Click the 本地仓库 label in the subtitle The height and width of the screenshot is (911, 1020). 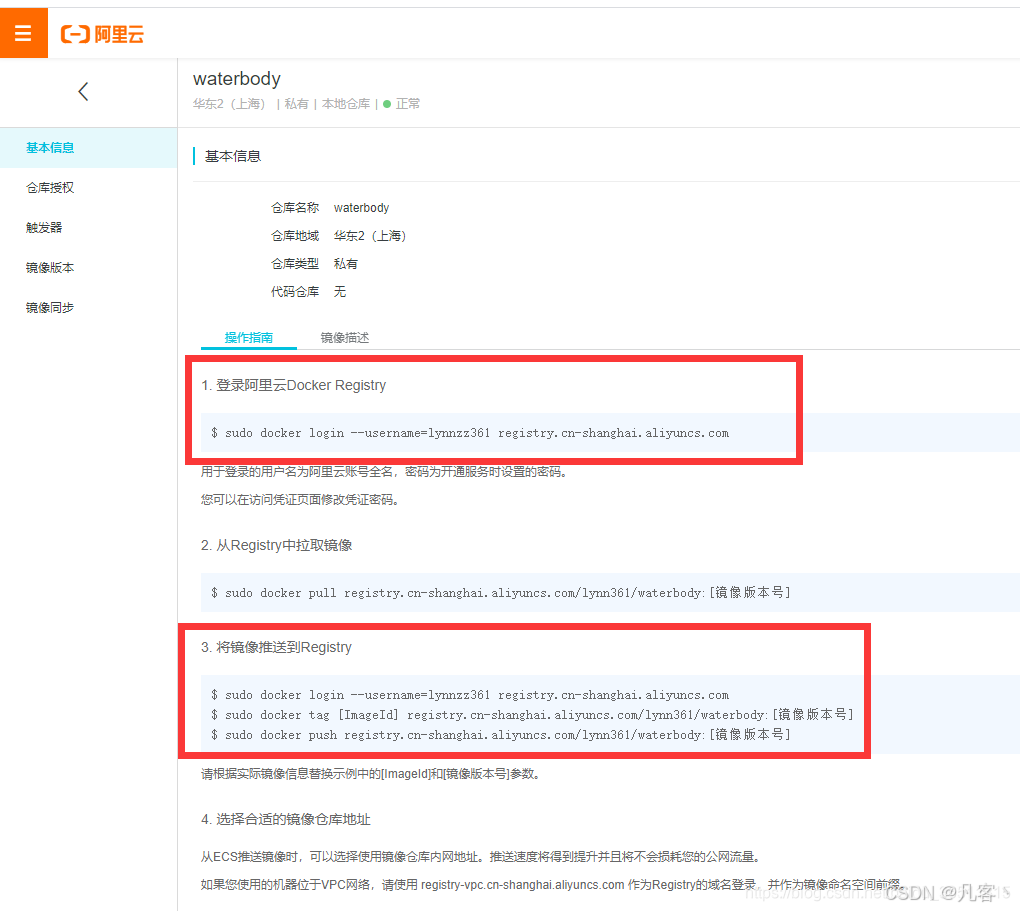[x=345, y=104]
